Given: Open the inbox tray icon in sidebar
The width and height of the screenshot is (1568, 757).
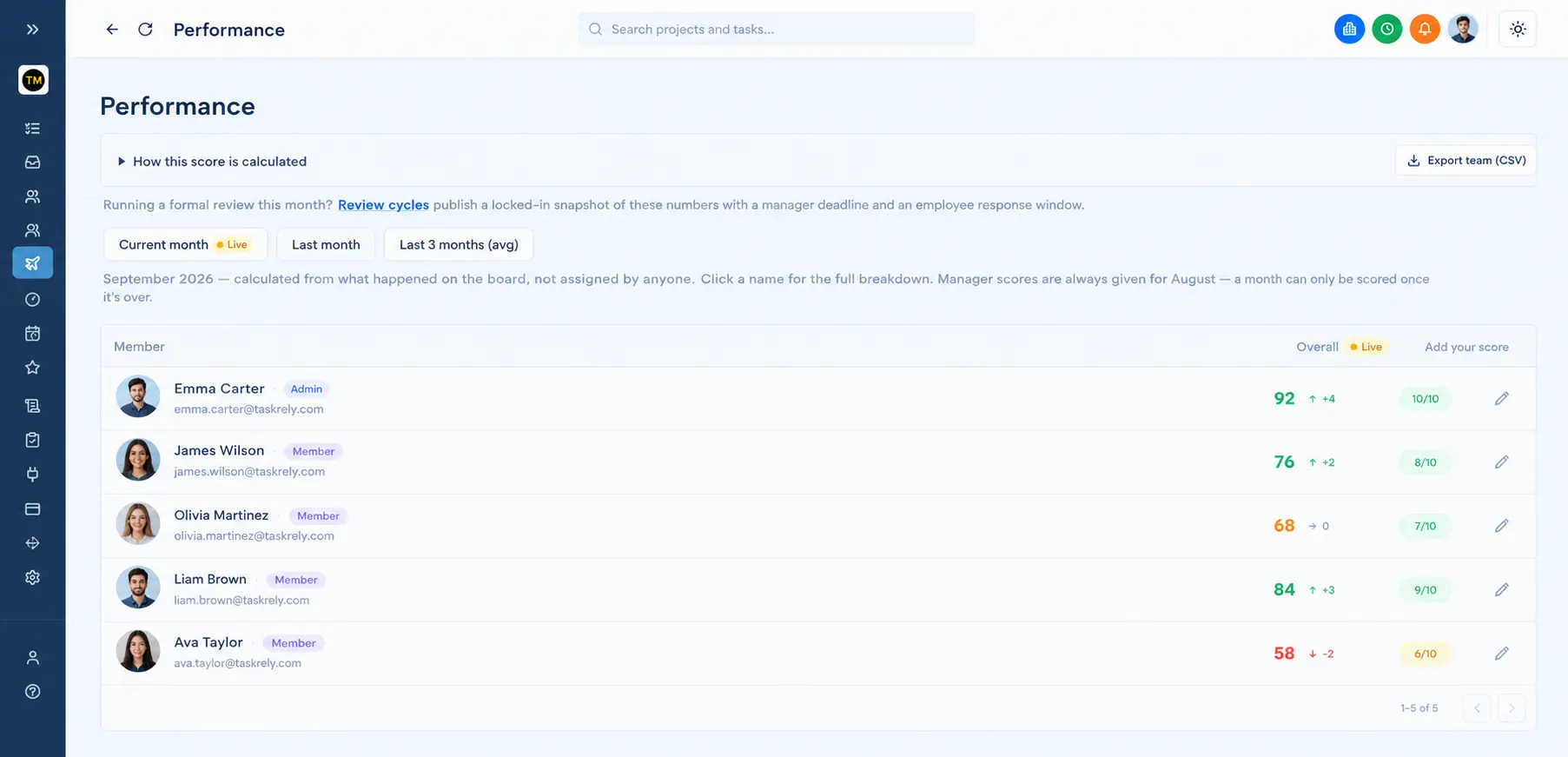Looking at the screenshot, I should pyautogui.click(x=32, y=163).
